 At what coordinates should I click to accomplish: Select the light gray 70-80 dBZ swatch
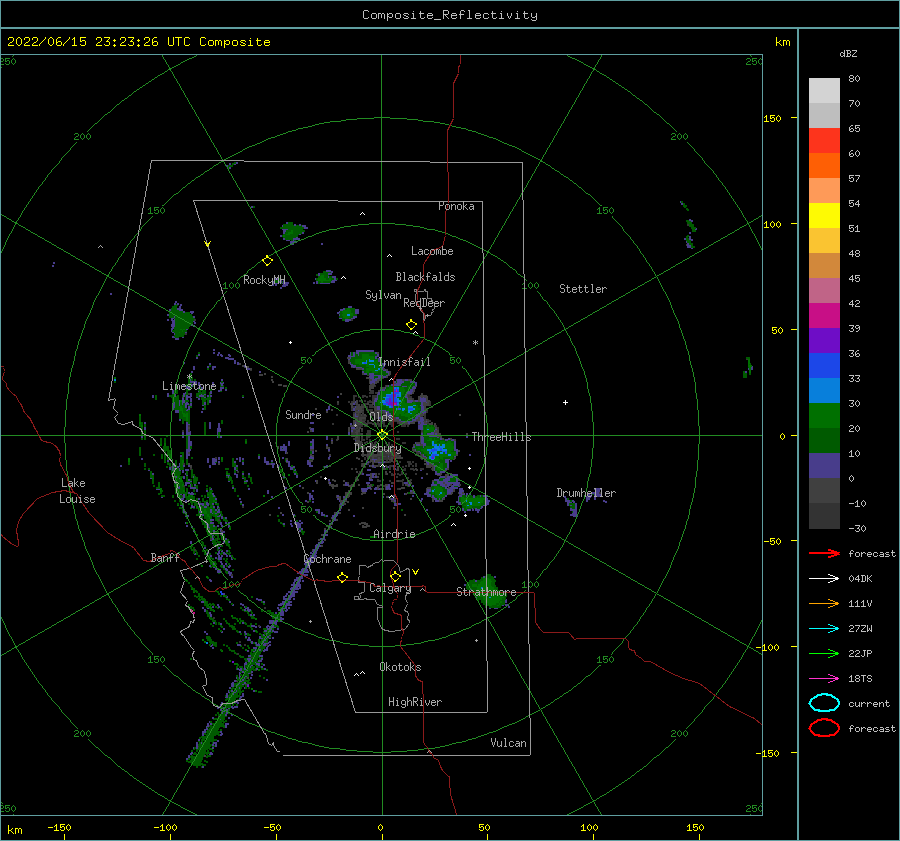coord(824,91)
